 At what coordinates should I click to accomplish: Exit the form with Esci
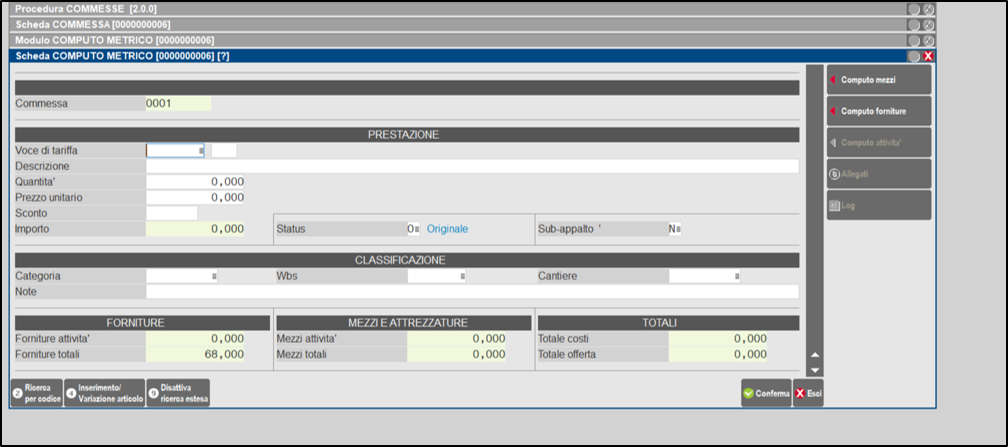coord(808,394)
